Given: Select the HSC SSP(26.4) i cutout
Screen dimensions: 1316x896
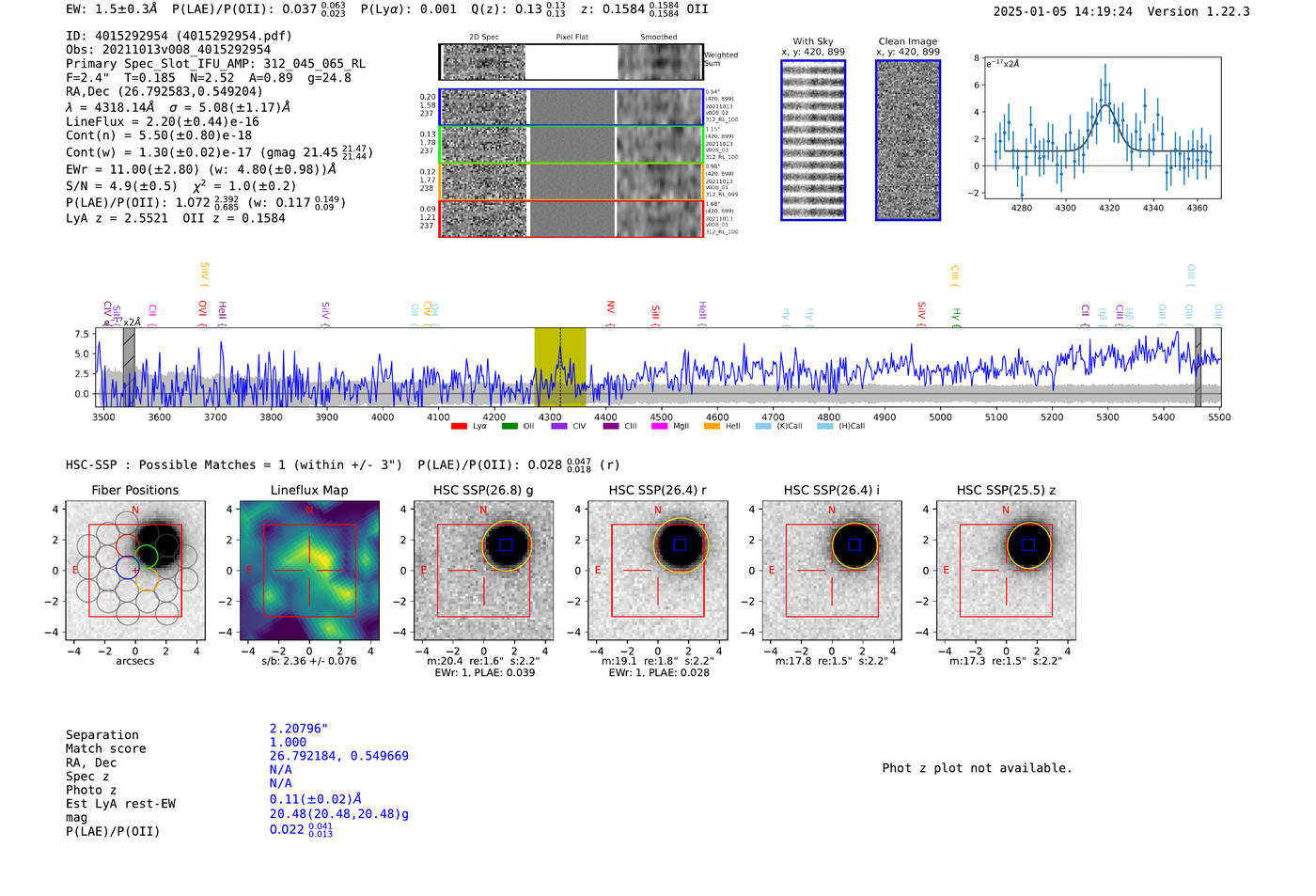Looking at the screenshot, I should pos(832,571).
